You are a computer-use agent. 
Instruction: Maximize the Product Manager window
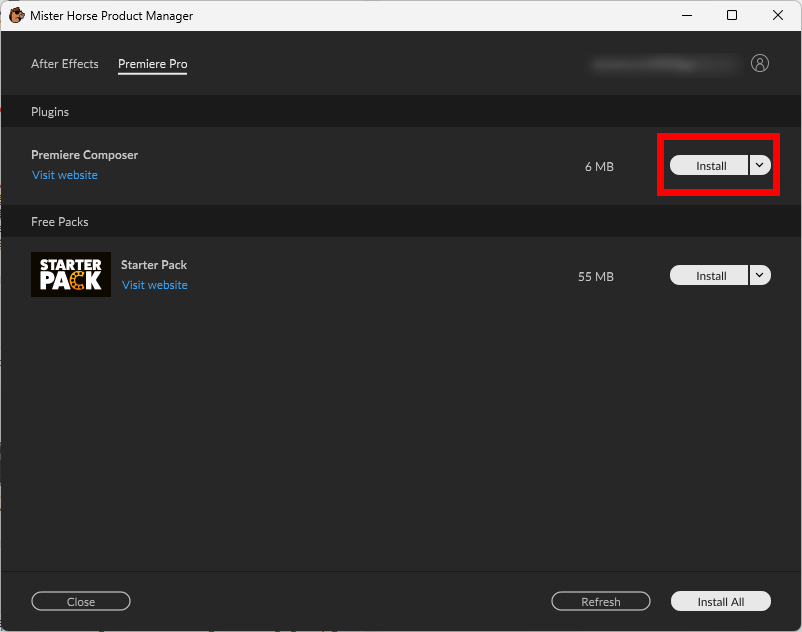[732, 16]
